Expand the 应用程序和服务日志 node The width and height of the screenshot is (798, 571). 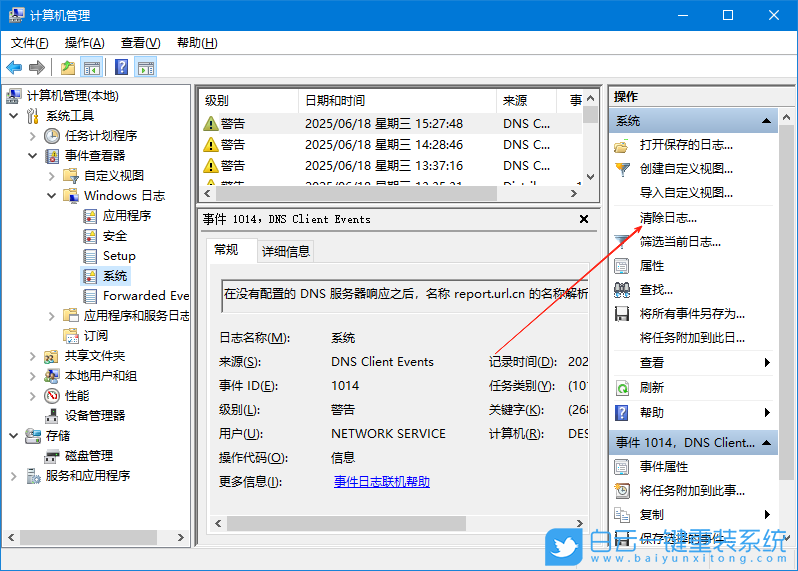tap(51, 316)
